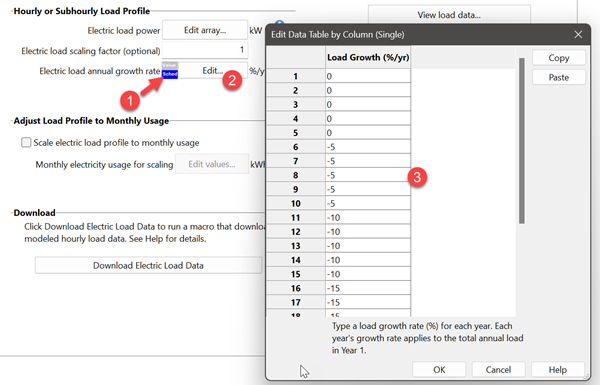Click Edit array for electric load power

[x=205, y=30]
